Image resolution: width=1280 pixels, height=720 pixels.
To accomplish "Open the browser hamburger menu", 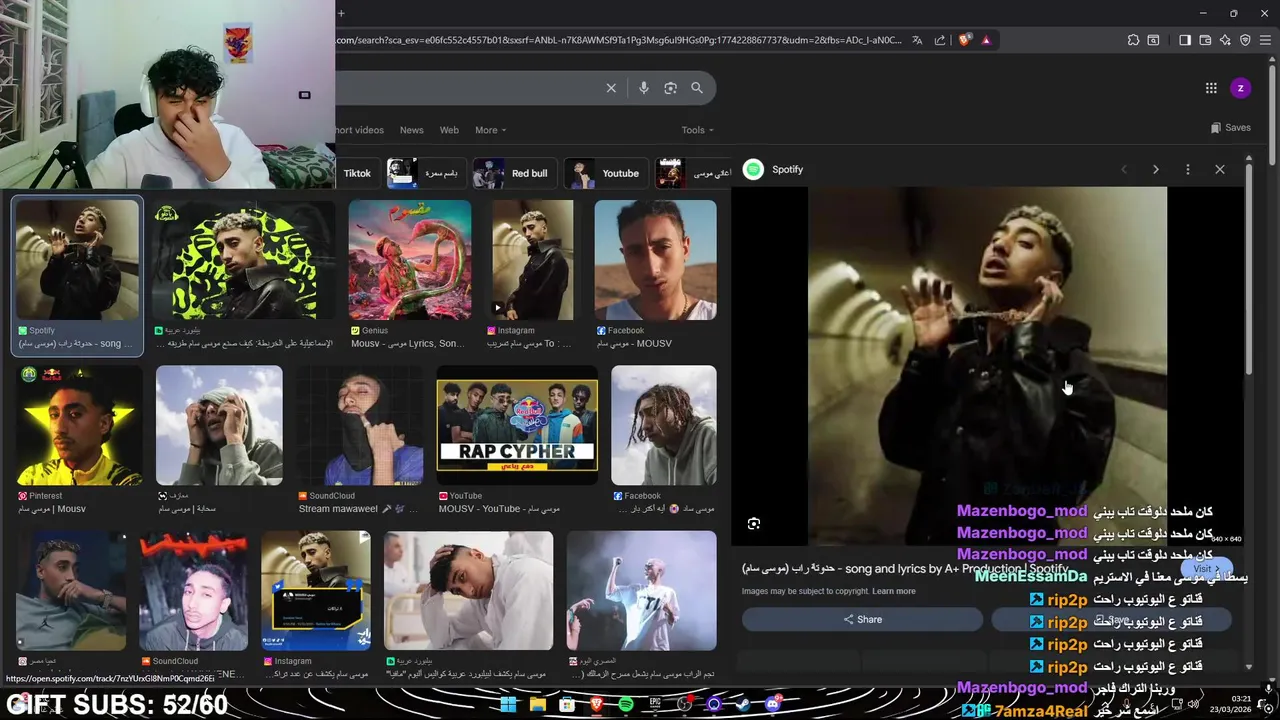I will click(1265, 40).
